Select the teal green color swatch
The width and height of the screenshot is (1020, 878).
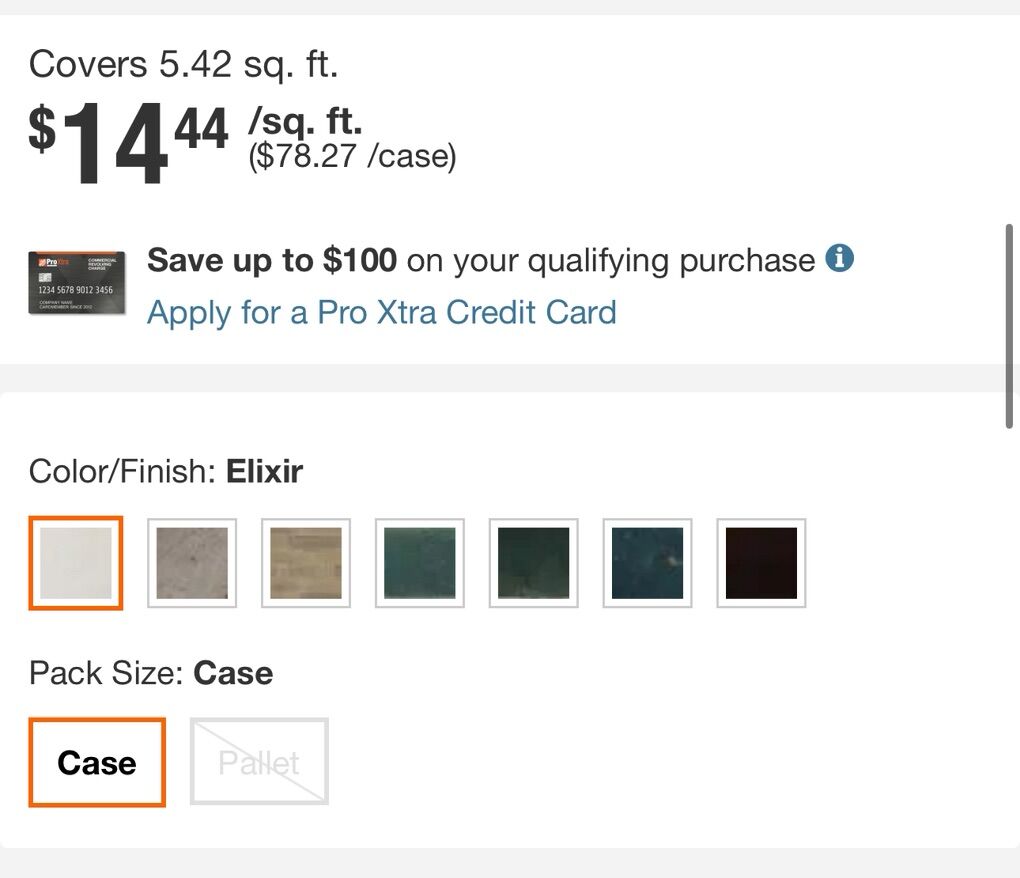(420, 563)
